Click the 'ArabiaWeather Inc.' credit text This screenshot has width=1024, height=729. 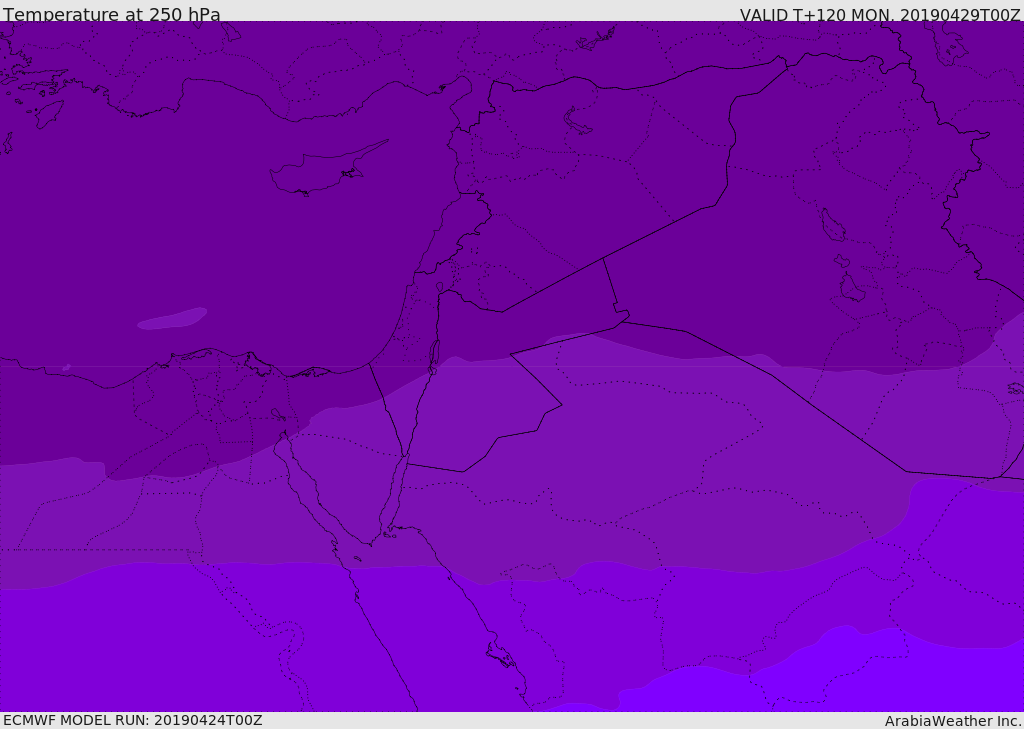[x=953, y=721]
